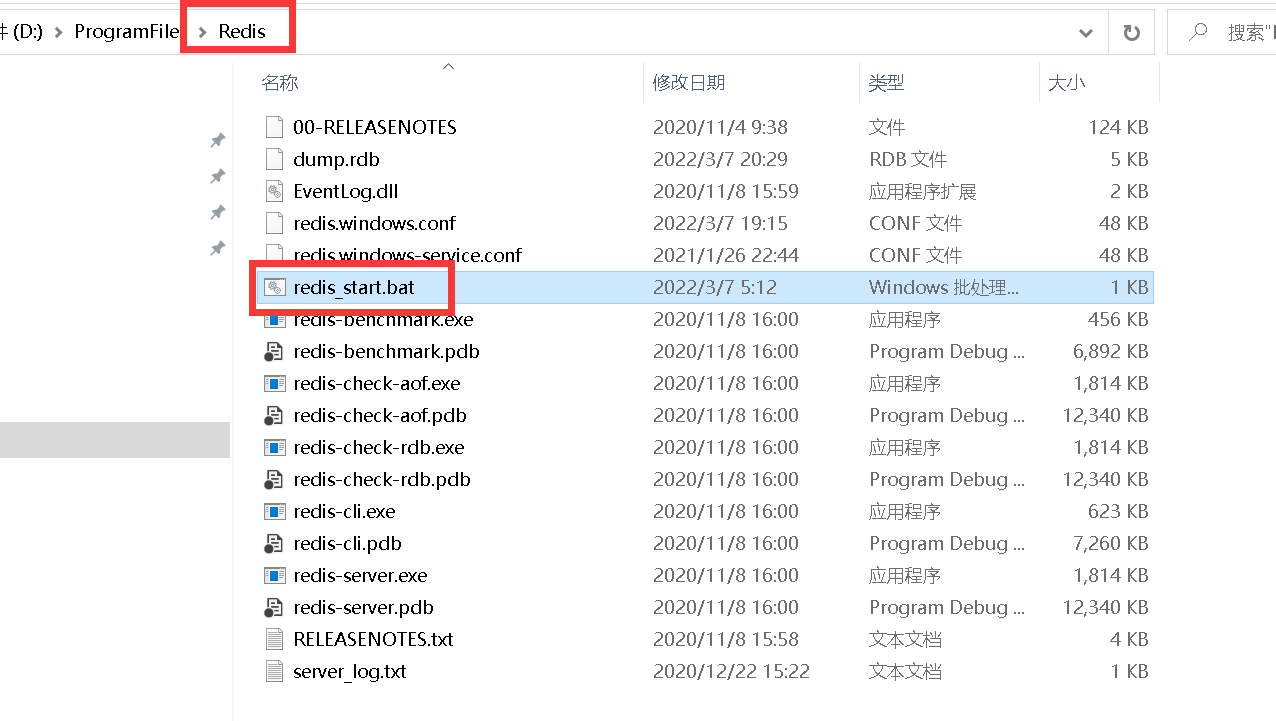Click the search magnifier icon
Image resolution: width=1276 pixels, height=721 pixels.
tap(1198, 31)
